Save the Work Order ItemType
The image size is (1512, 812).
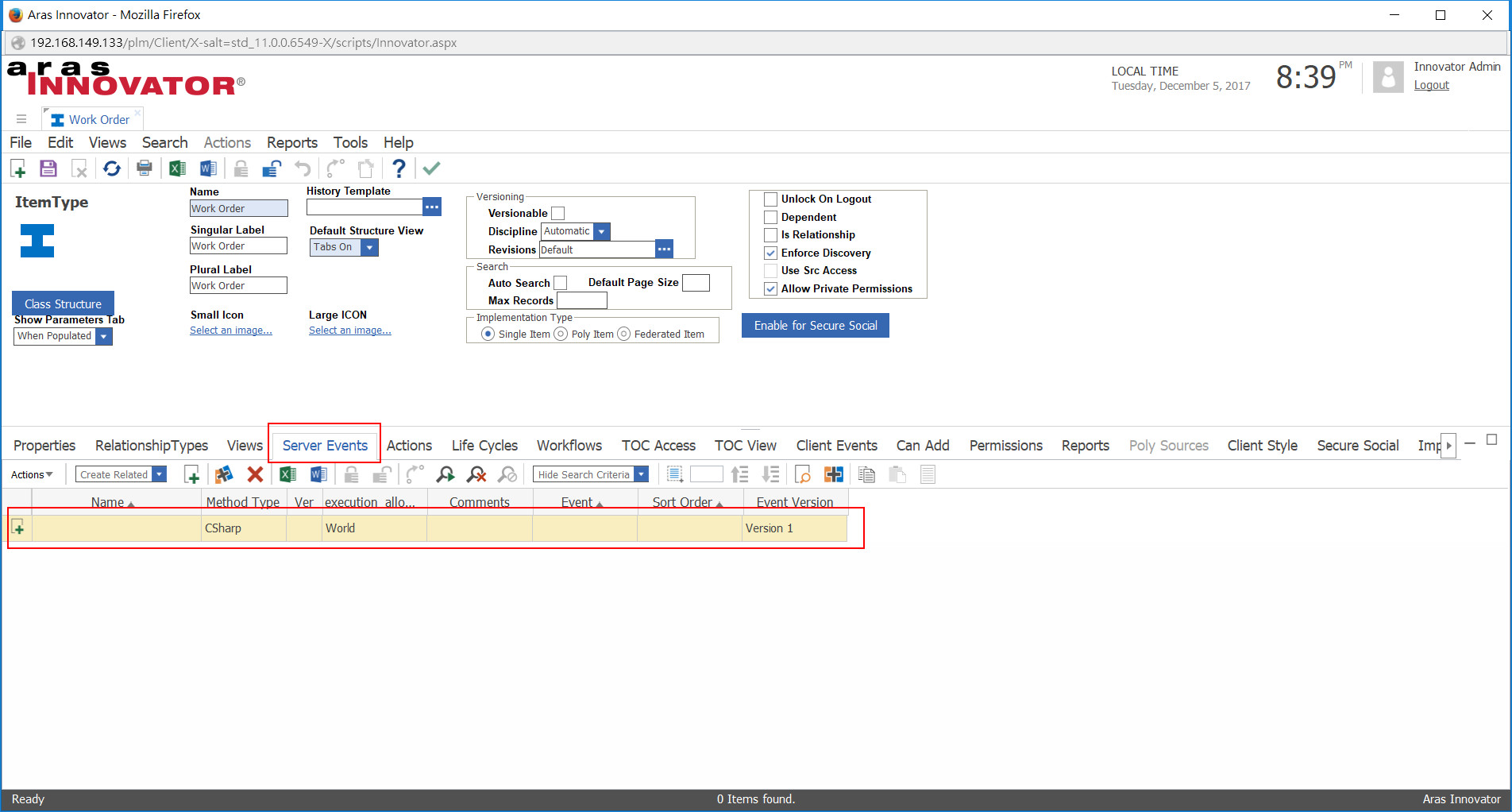click(x=48, y=168)
